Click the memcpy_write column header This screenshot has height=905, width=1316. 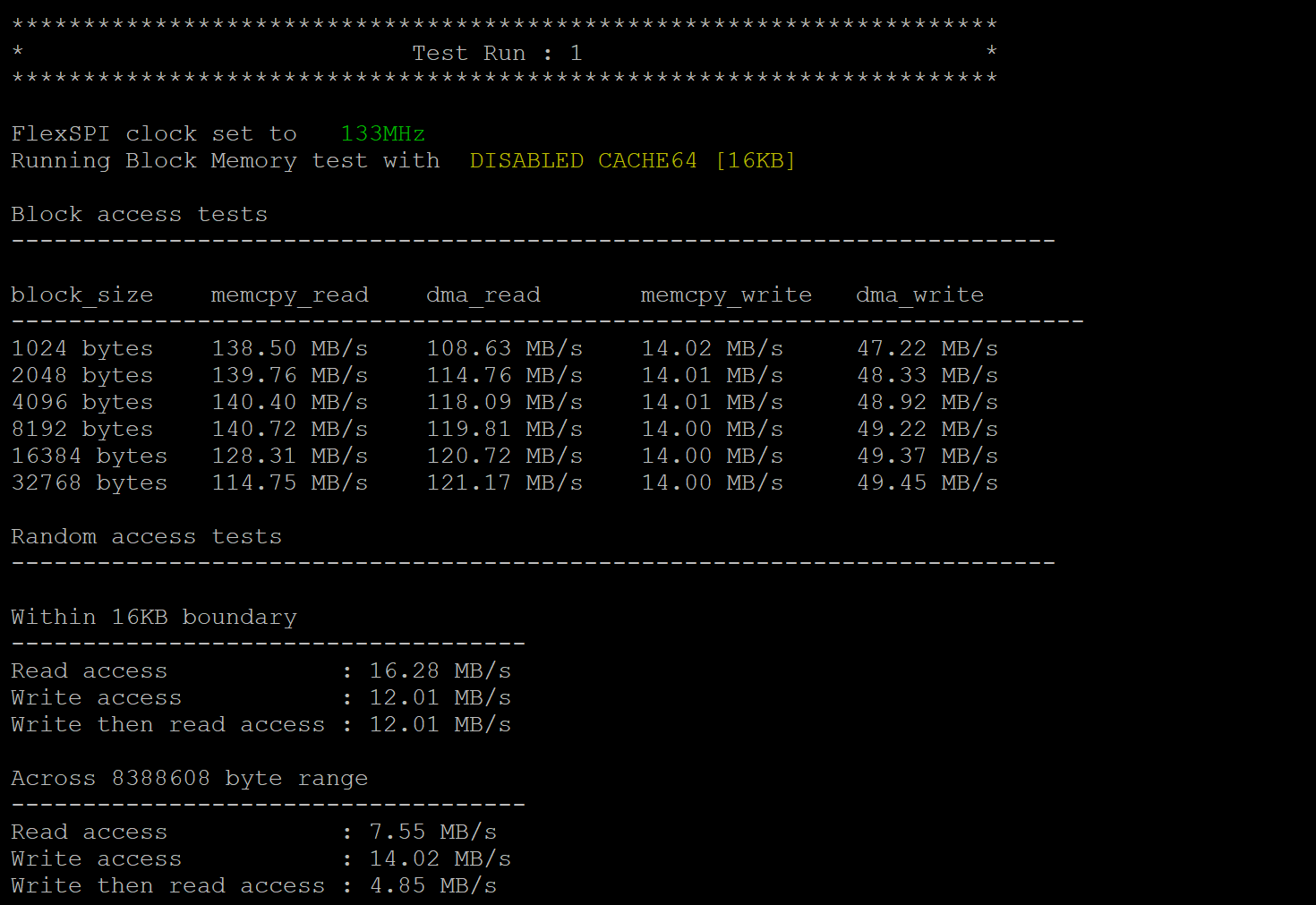(725, 294)
